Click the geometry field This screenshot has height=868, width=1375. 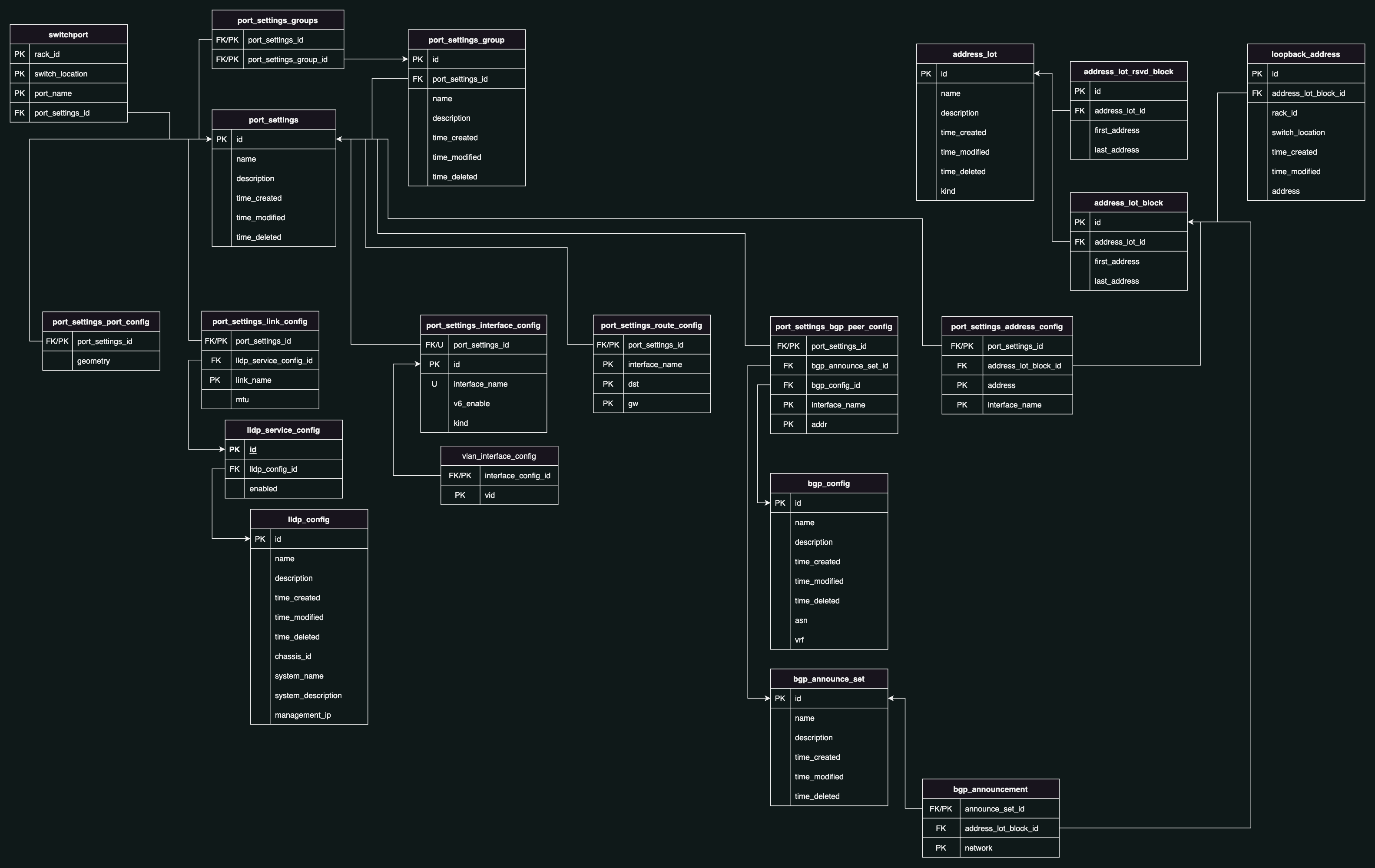[101, 361]
